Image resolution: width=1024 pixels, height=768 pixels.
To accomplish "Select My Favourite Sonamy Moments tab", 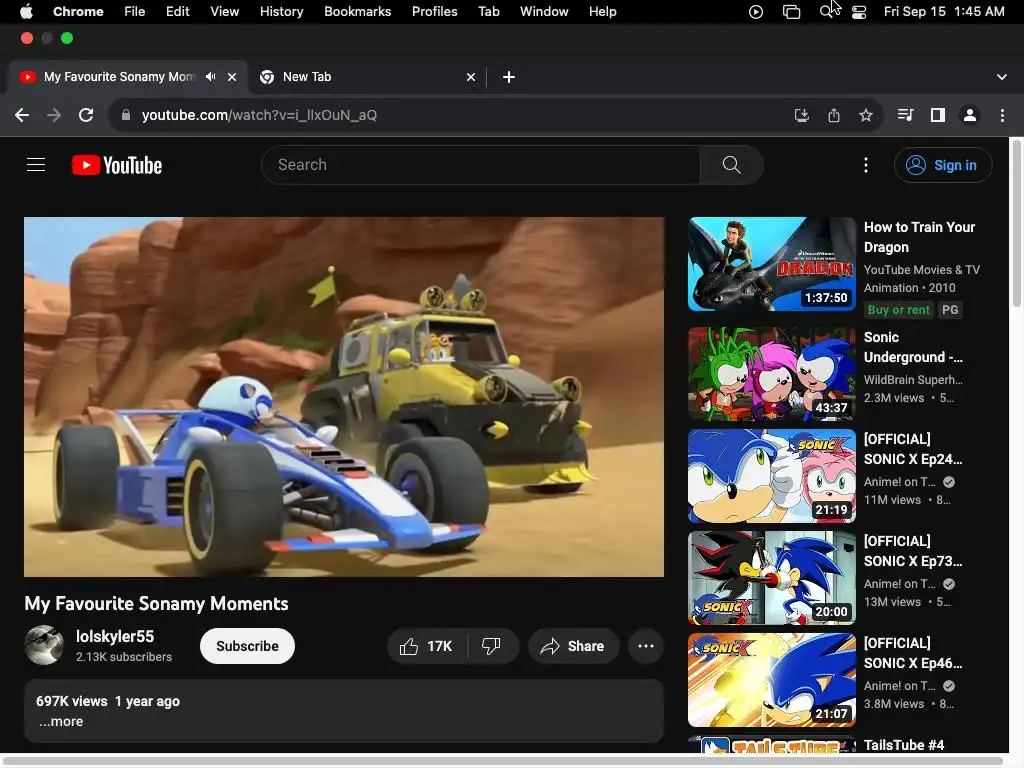I will (127, 77).
